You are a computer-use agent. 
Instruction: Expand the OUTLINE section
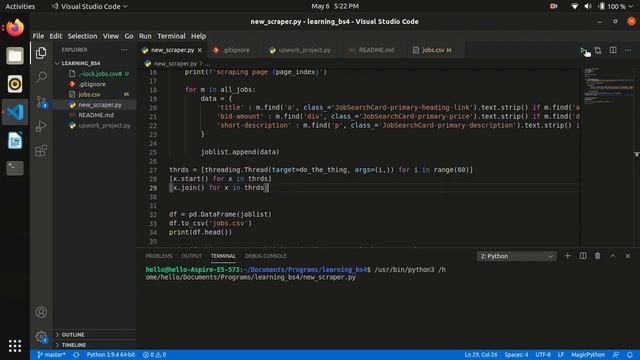coord(73,335)
